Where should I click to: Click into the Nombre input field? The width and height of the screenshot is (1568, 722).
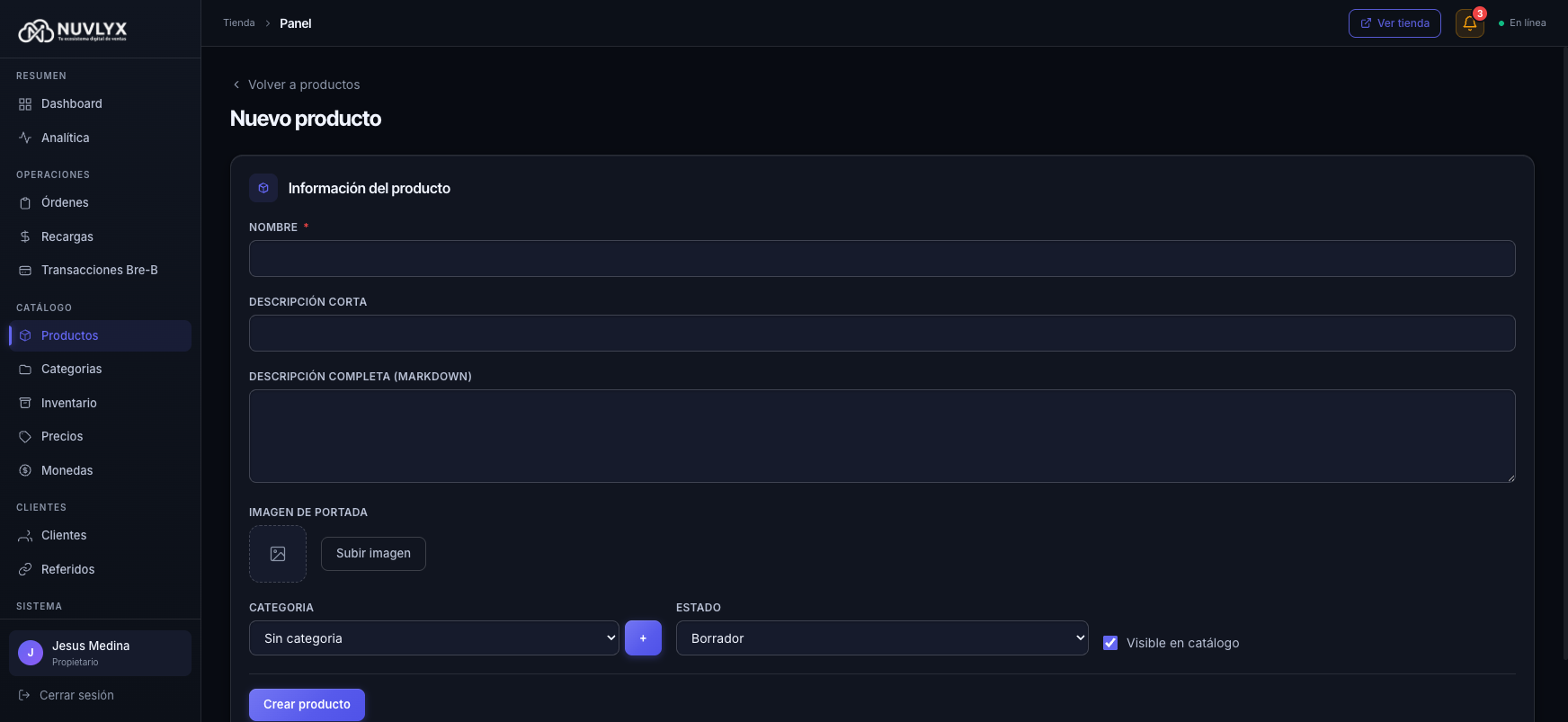881,259
